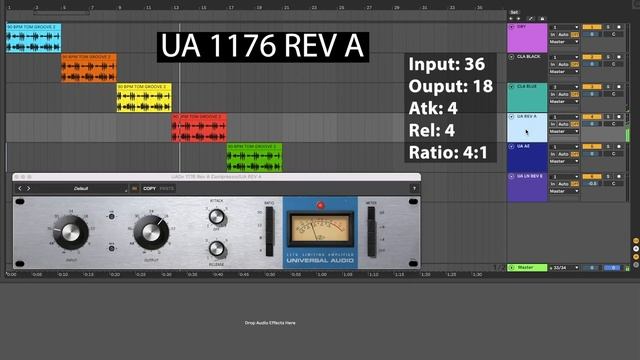Select the yellow tom groove clip
This screenshot has width=640, height=360.
point(144,98)
